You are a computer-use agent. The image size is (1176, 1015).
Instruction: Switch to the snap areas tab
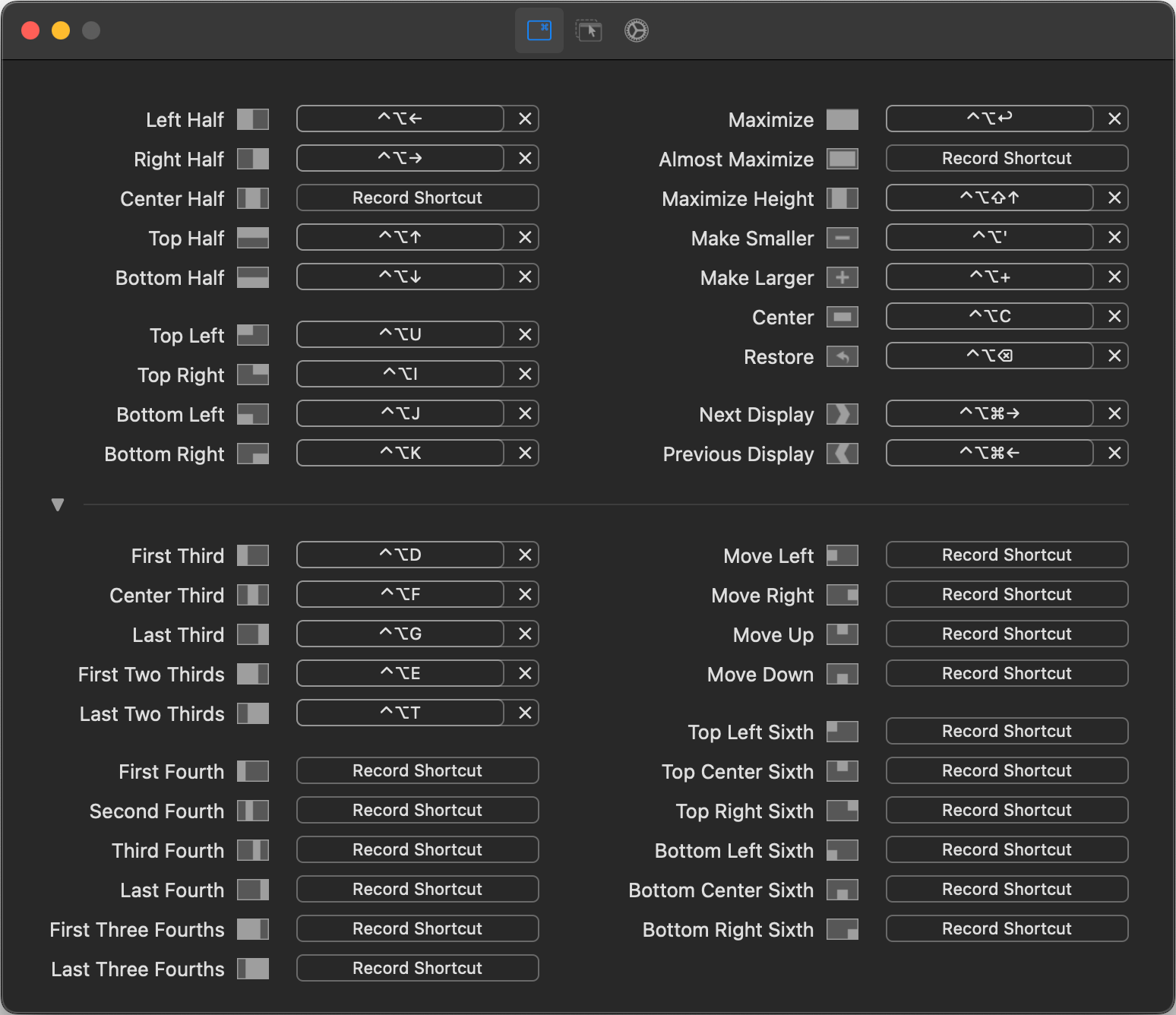tap(589, 30)
